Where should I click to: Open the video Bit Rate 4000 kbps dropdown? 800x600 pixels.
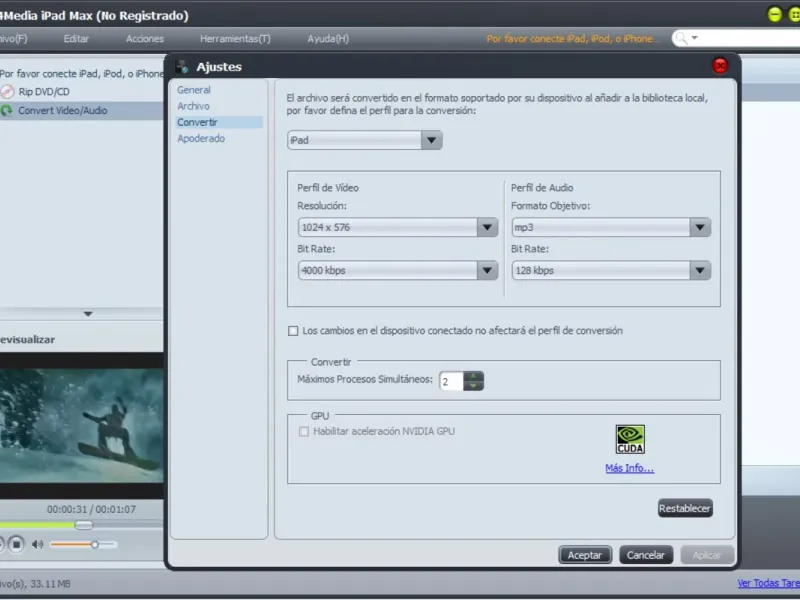pos(487,270)
